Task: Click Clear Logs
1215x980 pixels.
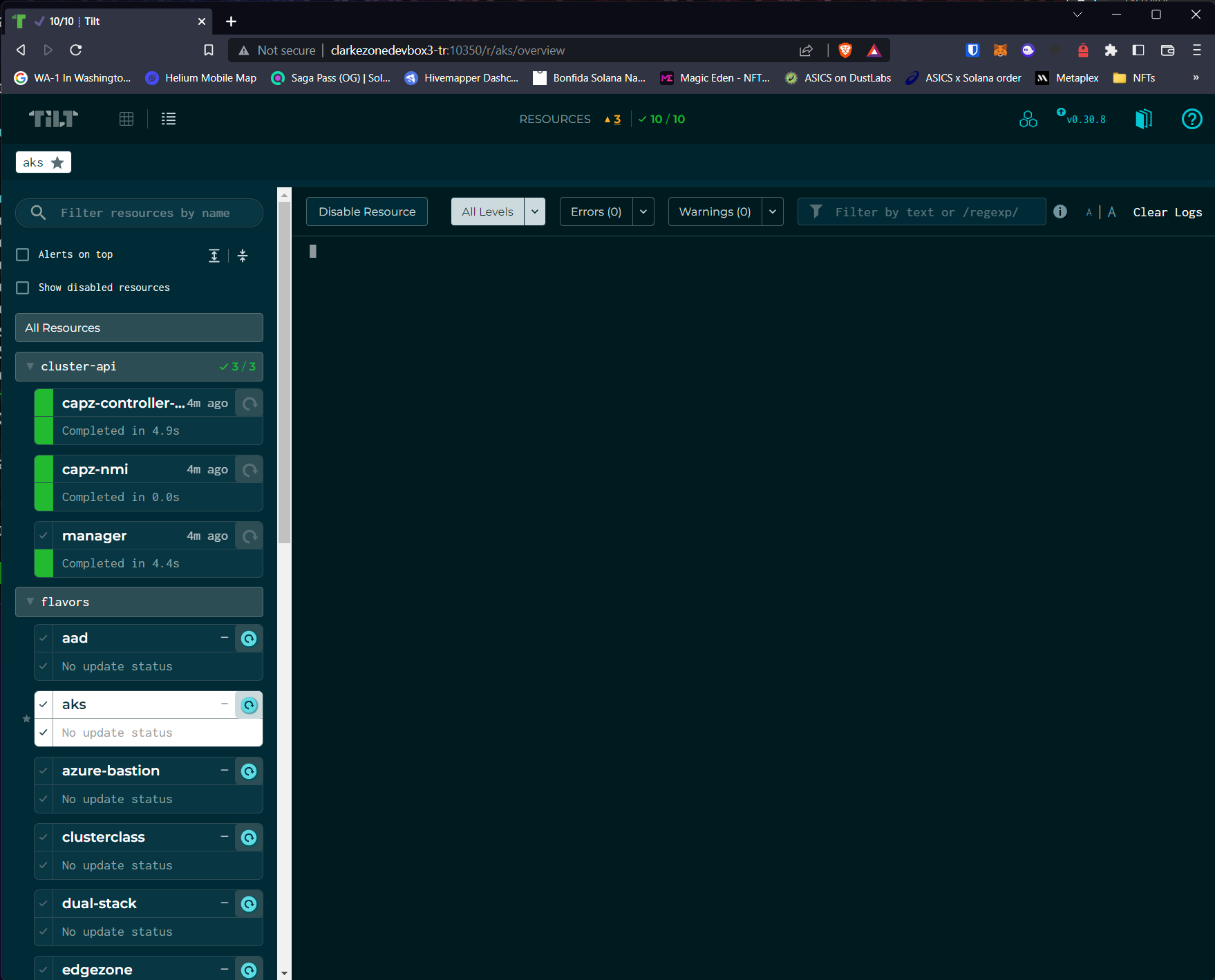Action: pyautogui.click(x=1167, y=212)
